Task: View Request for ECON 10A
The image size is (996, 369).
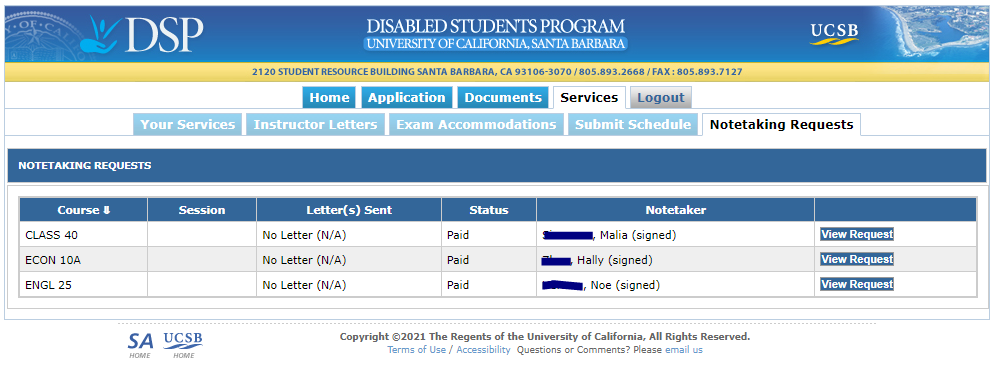Action: pos(857,259)
